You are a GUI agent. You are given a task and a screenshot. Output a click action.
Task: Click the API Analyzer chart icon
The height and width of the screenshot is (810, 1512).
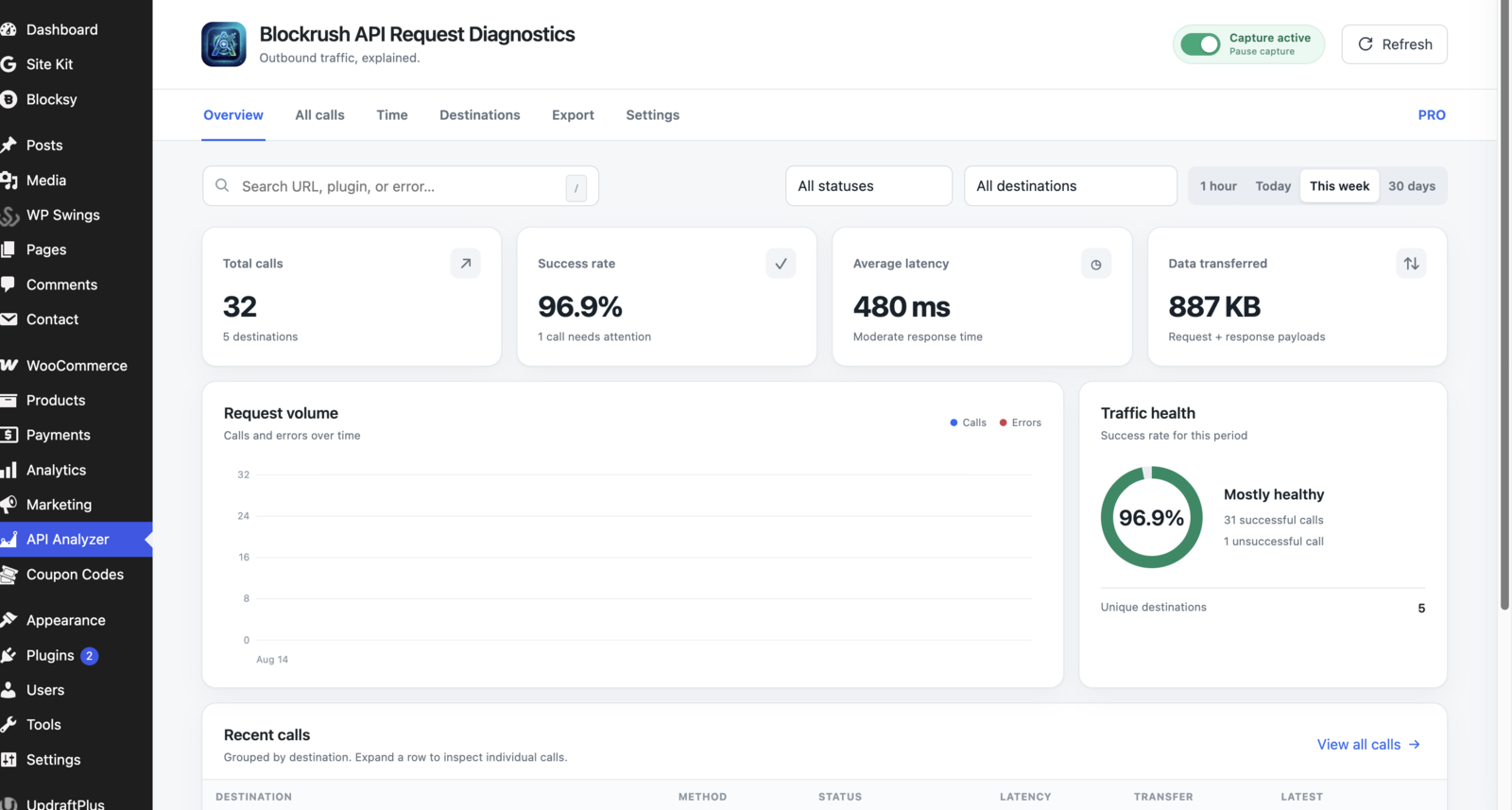pyautogui.click(x=9, y=540)
